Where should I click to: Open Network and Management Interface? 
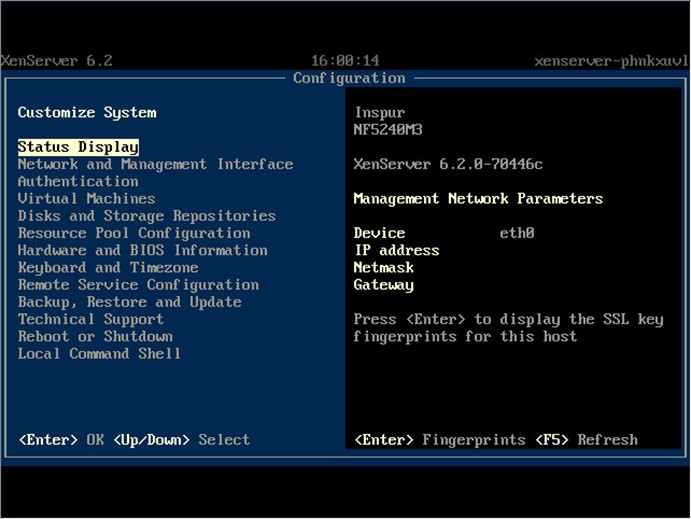[x=155, y=164]
